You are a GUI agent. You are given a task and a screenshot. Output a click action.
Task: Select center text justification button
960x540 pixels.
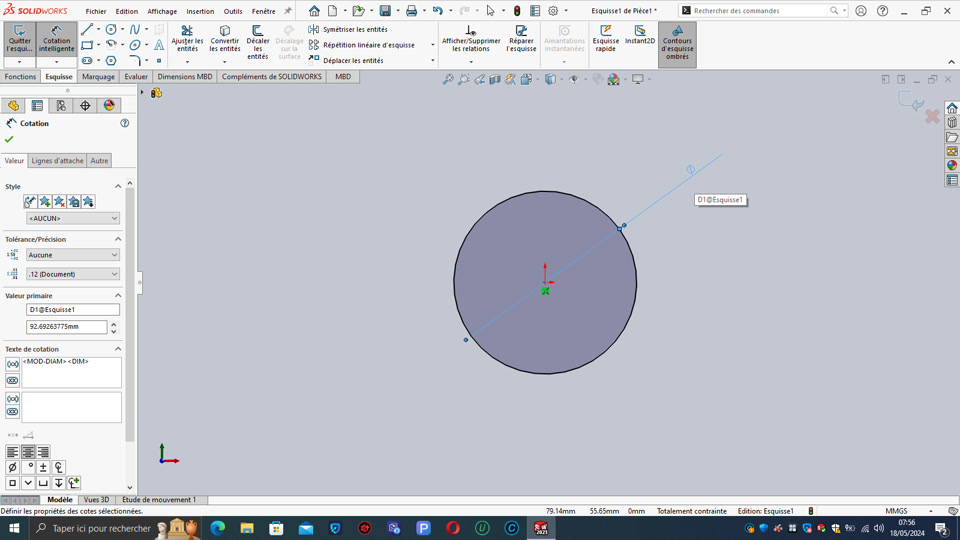(28, 452)
